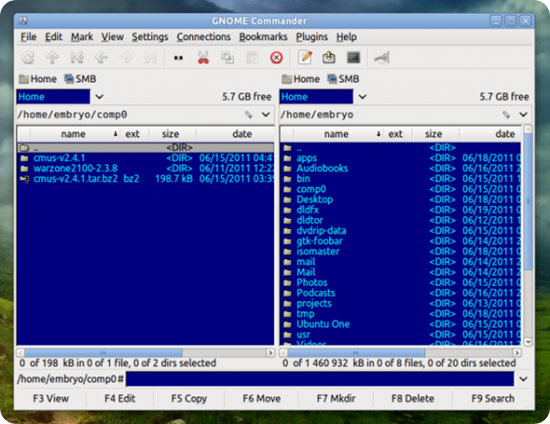This screenshot has width=550, height=424.
Task: Click SMB device button in right panel
Action: 343,79
